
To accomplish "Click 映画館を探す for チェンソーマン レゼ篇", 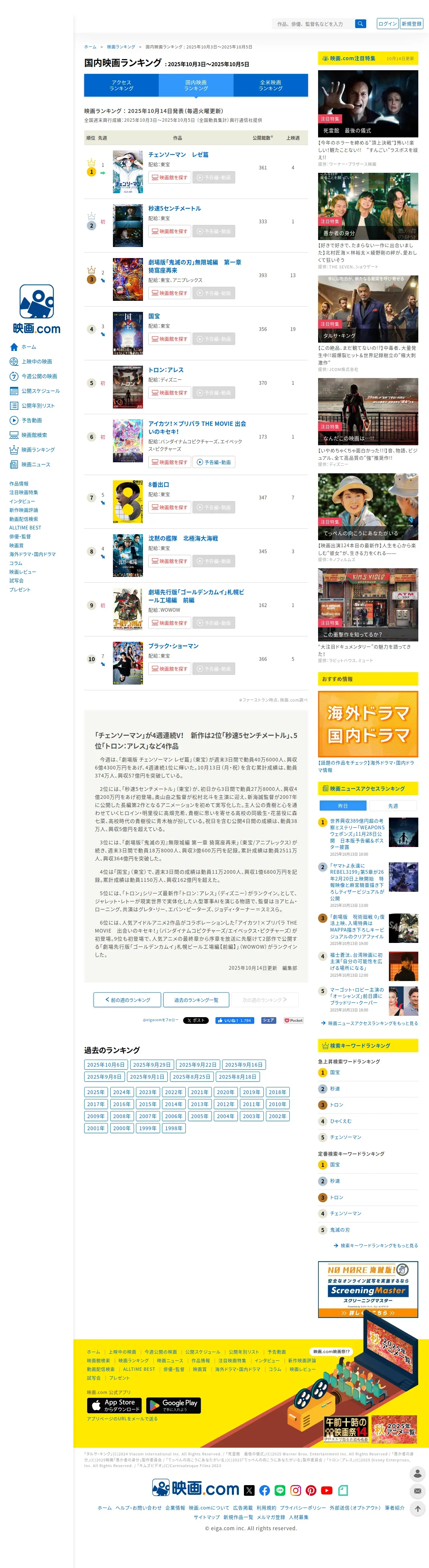I will (x=170, y=178).
